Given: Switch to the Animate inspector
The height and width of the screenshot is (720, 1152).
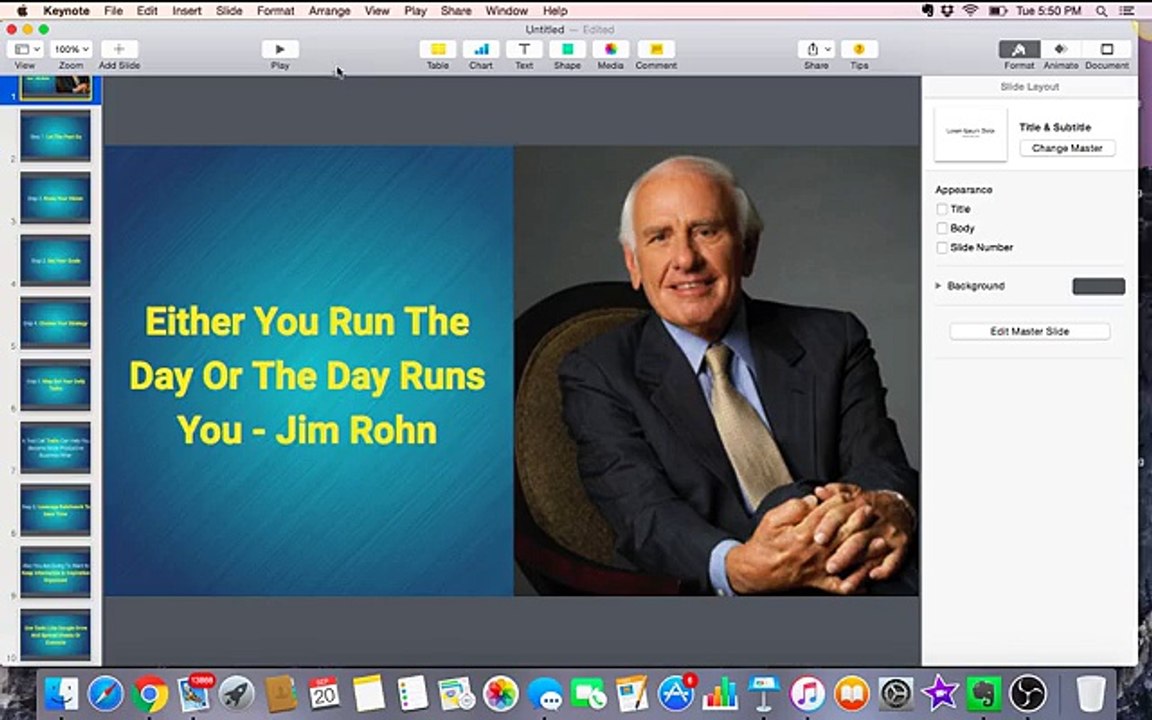Looking at the screenshot, I should click(1061, 49).
